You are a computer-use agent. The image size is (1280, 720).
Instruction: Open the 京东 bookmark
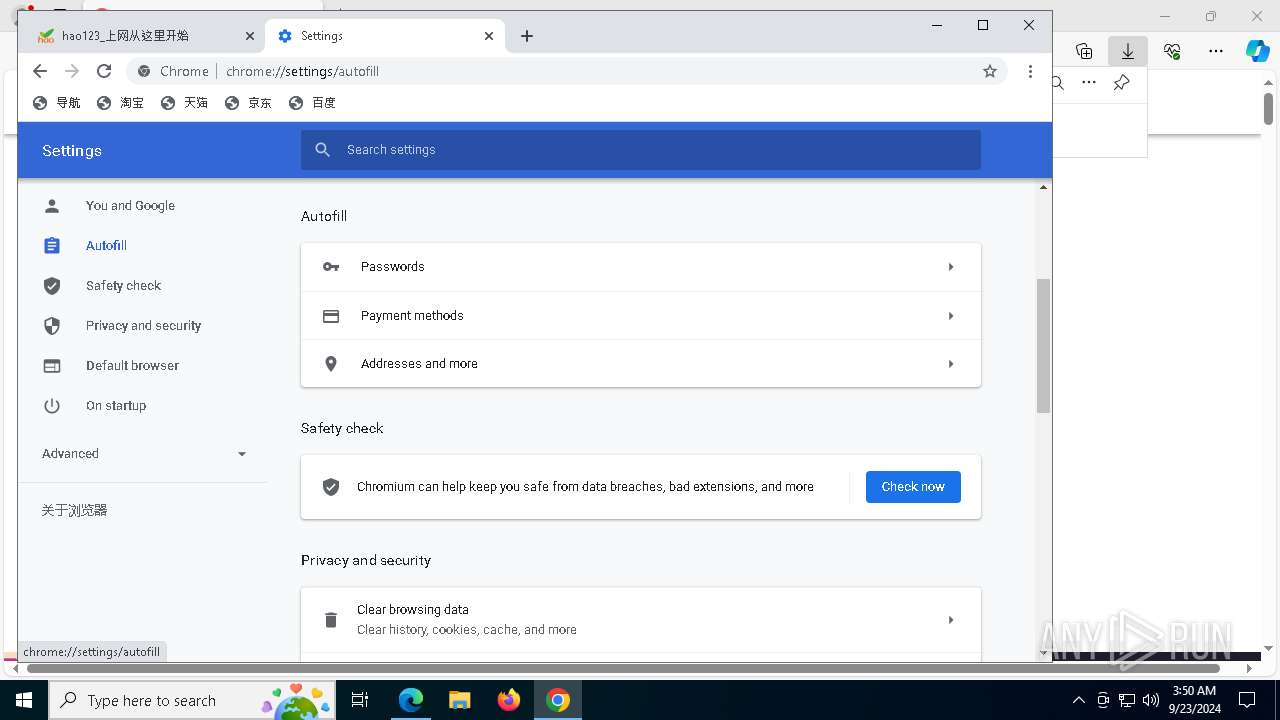[x=248, y=103]
